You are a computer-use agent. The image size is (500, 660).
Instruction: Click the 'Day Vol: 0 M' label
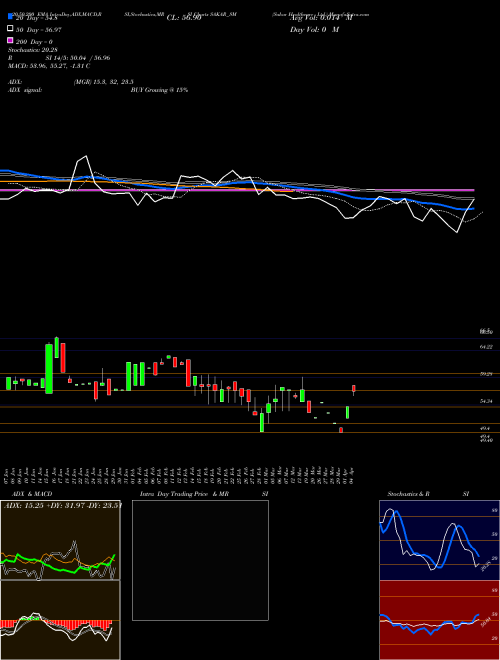(x=314, y=30)
